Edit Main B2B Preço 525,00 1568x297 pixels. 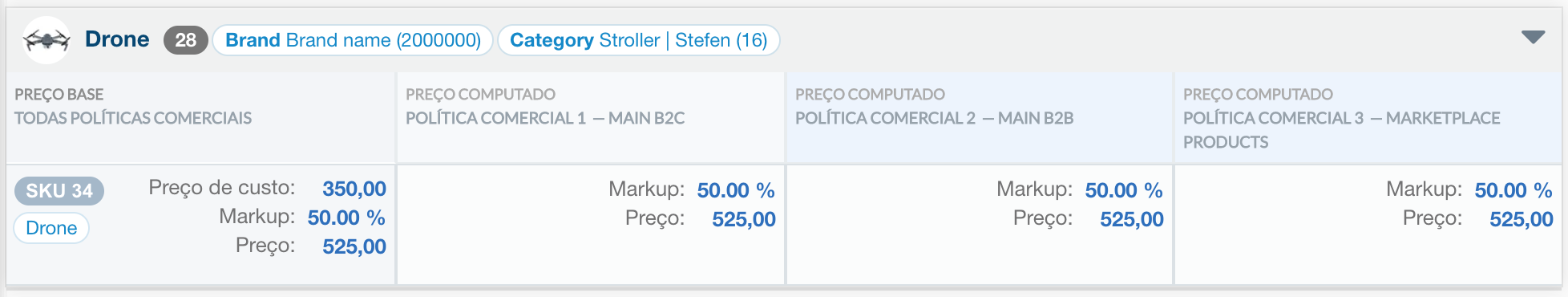pos(1131,219)
